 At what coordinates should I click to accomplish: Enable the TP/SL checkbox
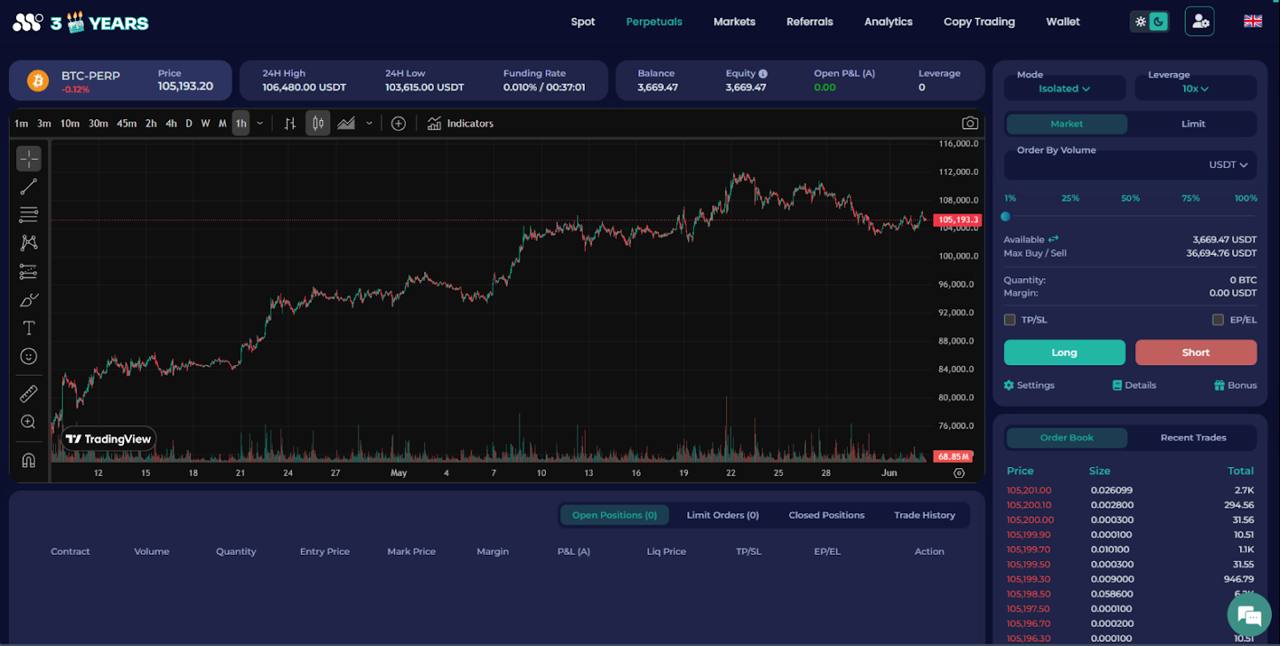(1010, 320)
